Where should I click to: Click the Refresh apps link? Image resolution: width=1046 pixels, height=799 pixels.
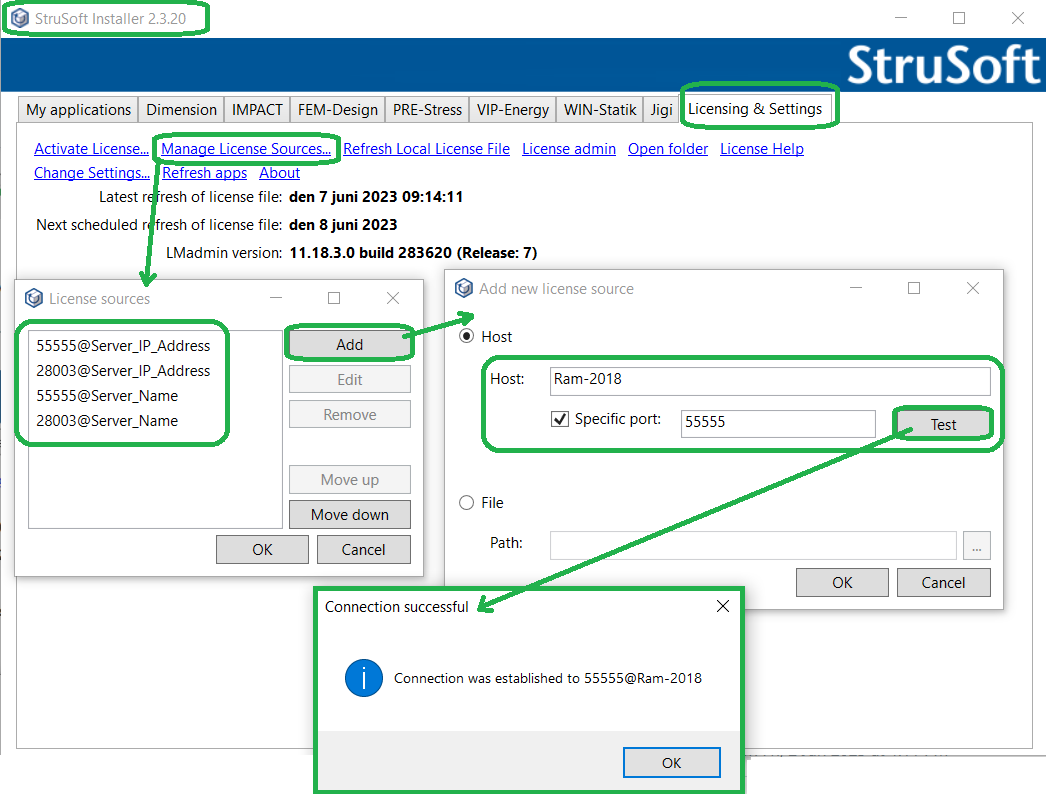pos(204,173)
